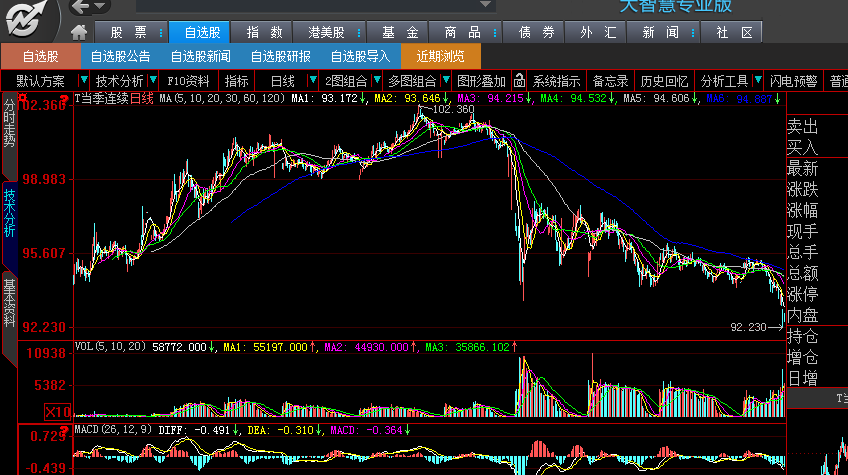Expand the 2图组合 dropdown arrow
Viewport: 848px width, 475px height.
point(377,81)
